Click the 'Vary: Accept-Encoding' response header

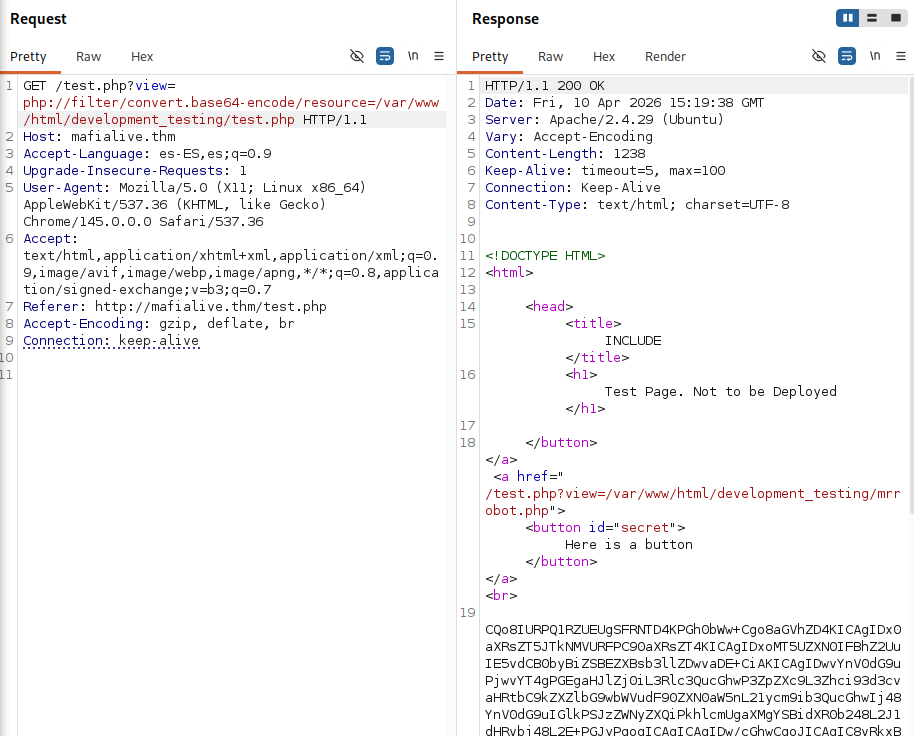click(569, 136)
